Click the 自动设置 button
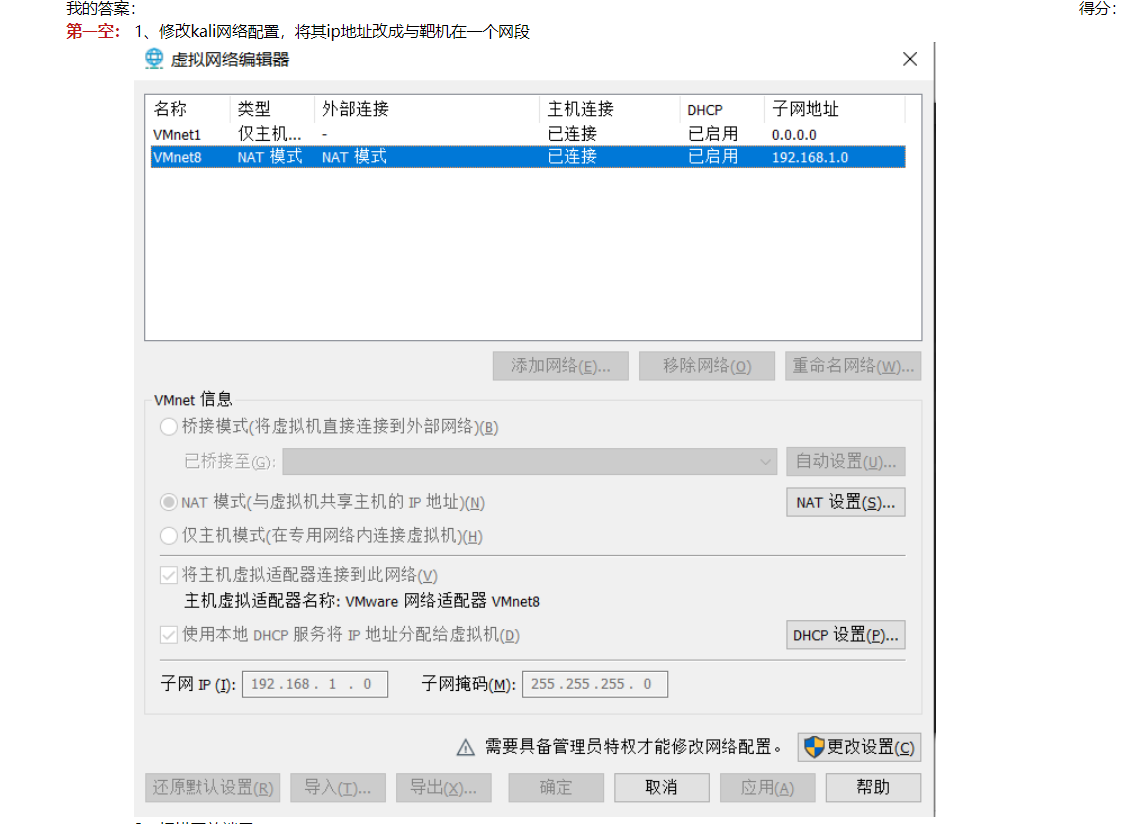This screenshot has height=824, width=1131. coord(845,462)
